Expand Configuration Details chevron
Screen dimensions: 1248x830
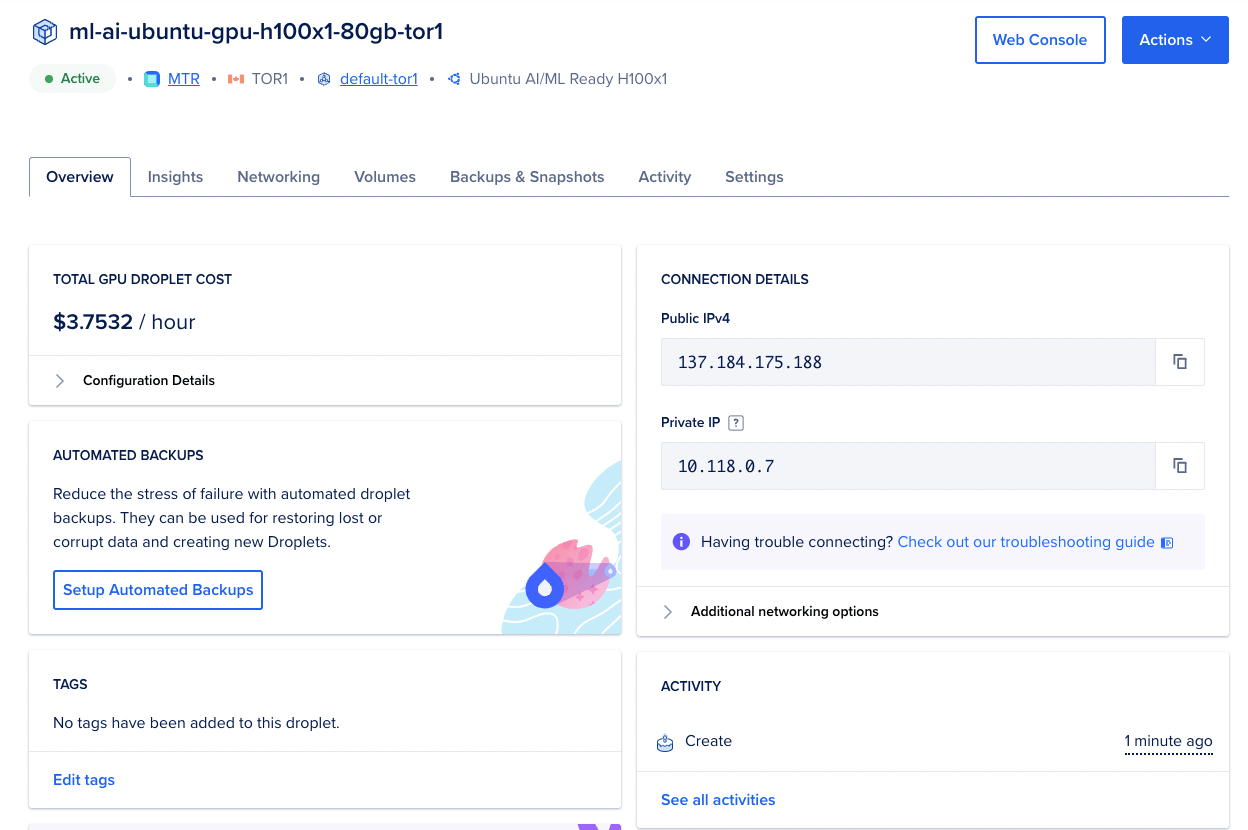60,381
